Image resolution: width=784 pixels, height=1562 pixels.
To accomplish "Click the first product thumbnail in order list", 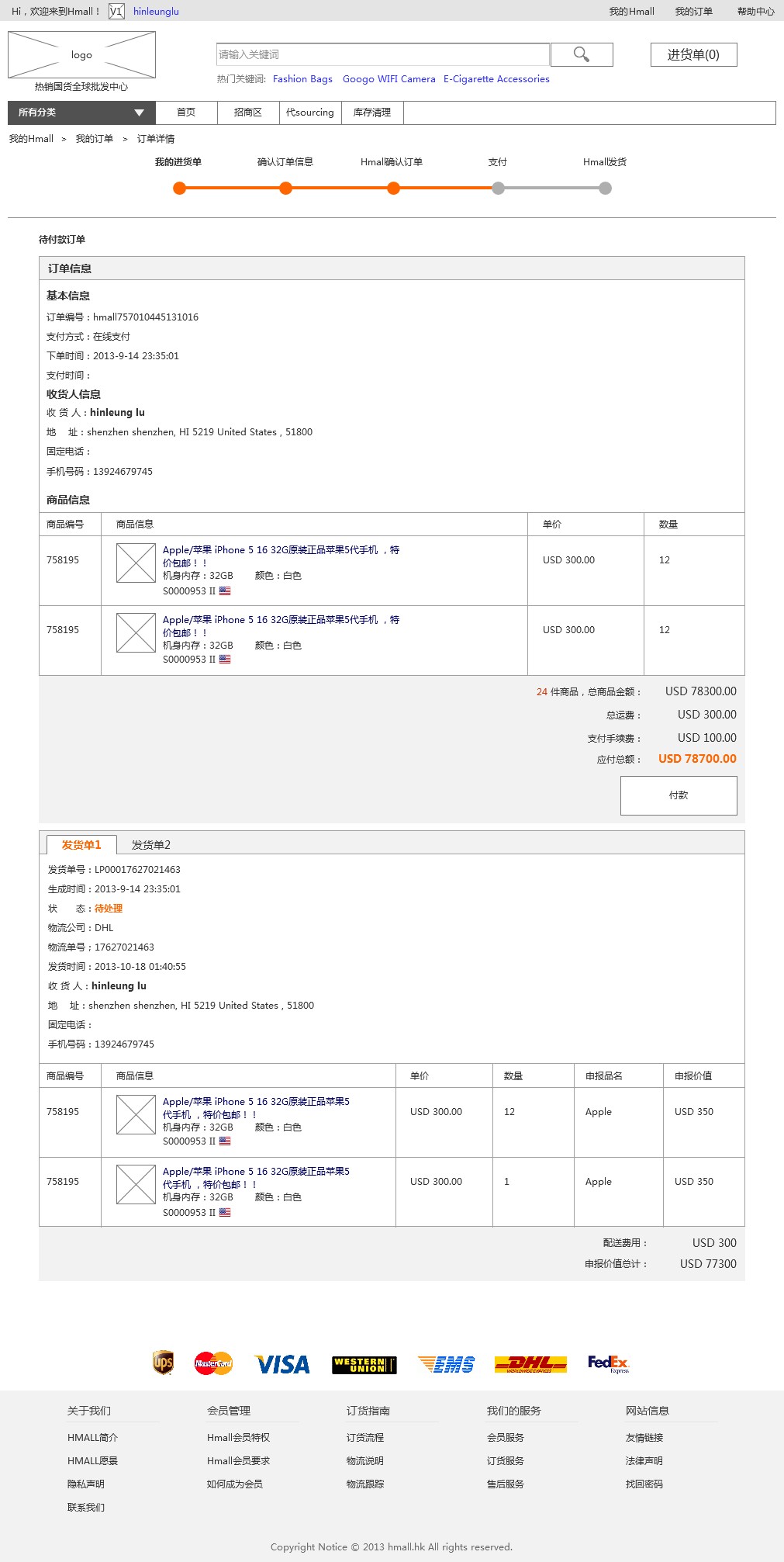I will tap(136, 563).
